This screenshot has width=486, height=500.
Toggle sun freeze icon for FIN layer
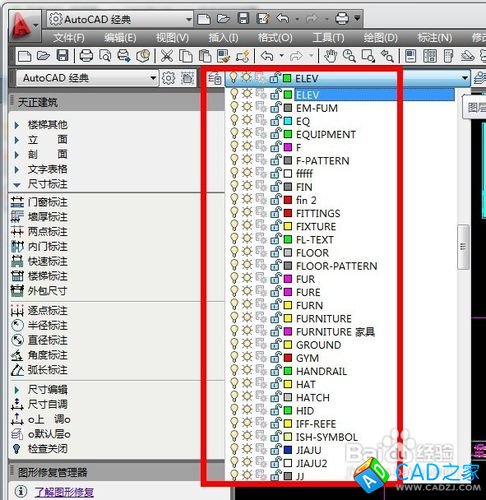[247, 186]
